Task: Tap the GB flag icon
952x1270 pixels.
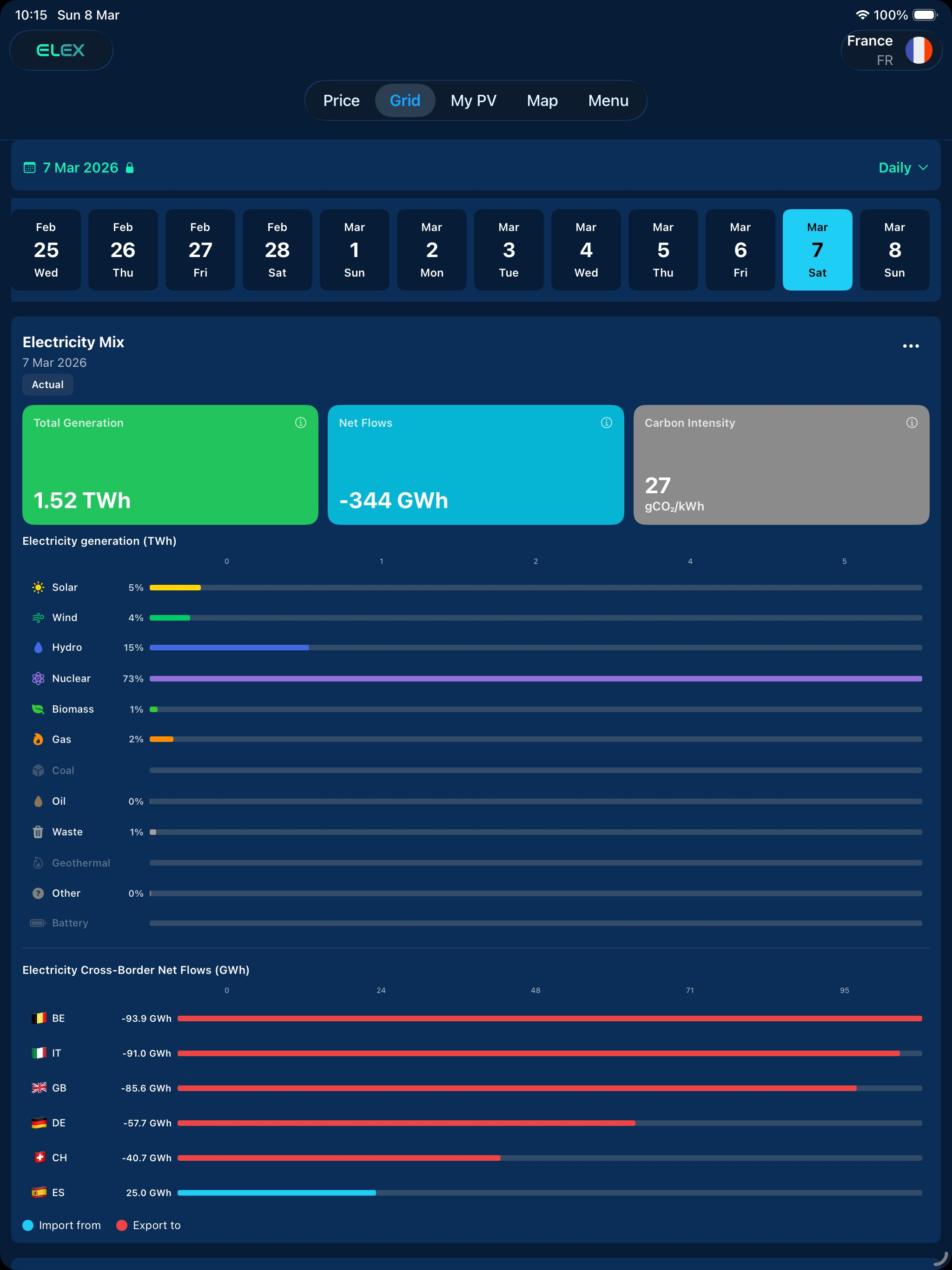Action: (39, 1088)
